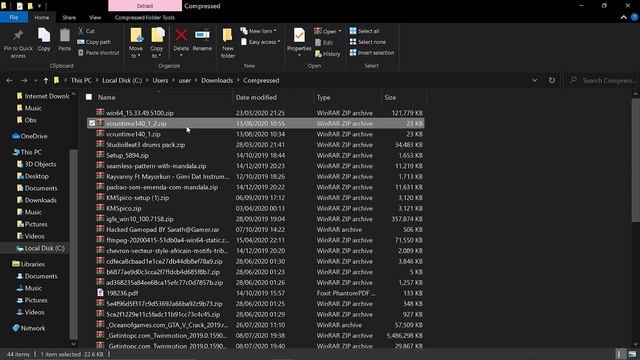
Task: Go back with the back arrow
Action: point(9,80)
